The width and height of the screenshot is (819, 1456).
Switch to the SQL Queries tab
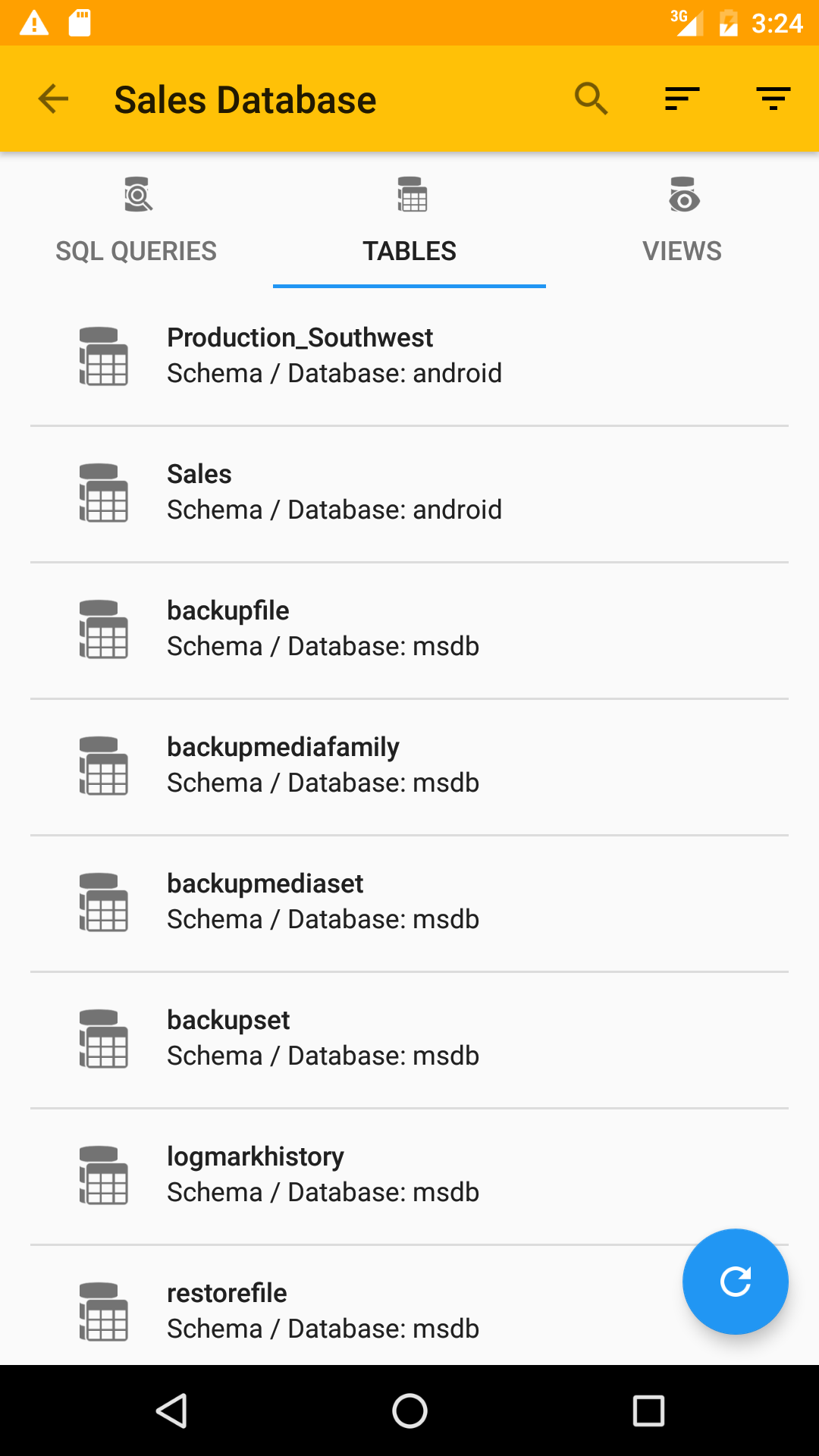136,251
